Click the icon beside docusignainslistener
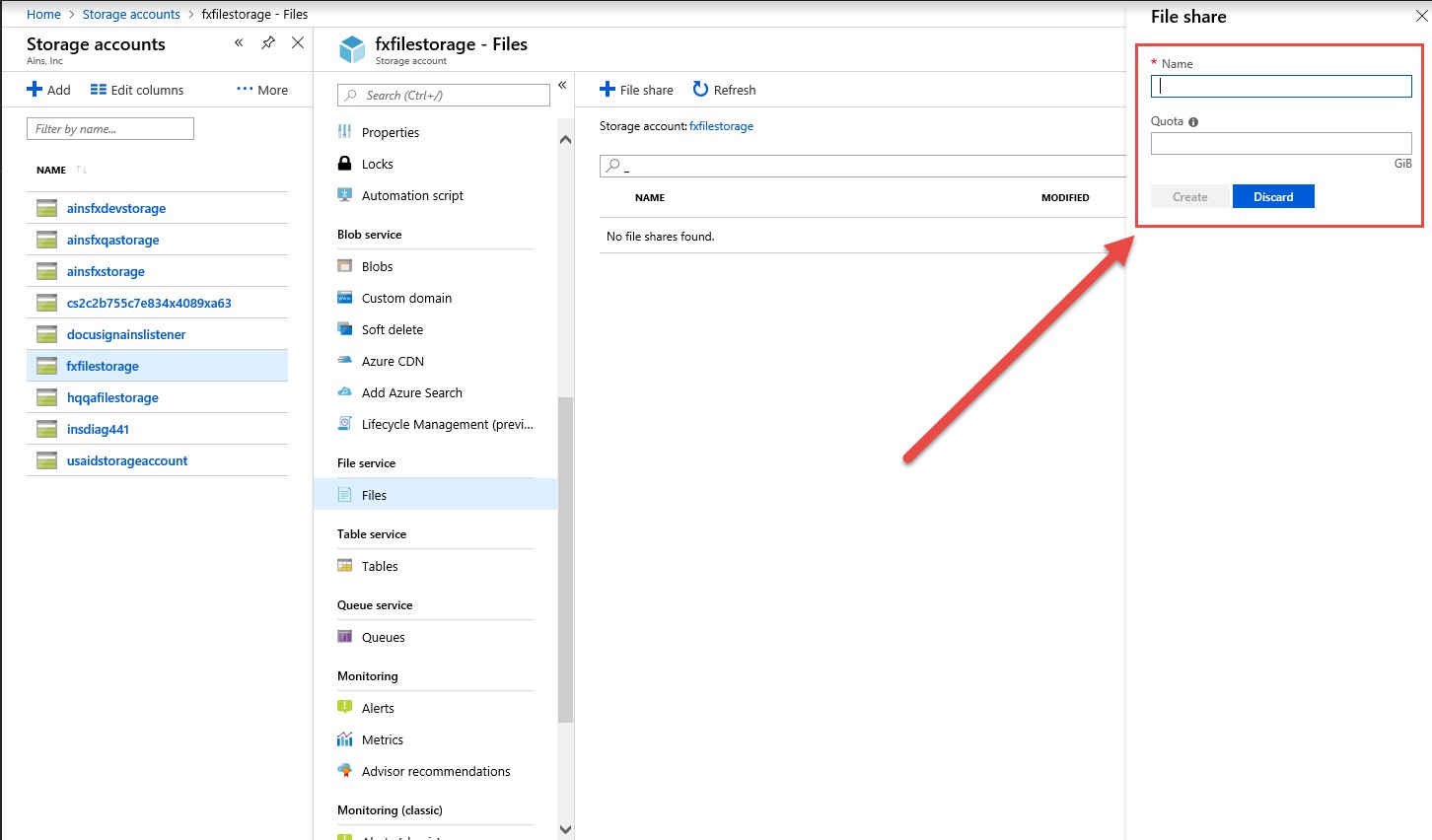 (46, 334)
